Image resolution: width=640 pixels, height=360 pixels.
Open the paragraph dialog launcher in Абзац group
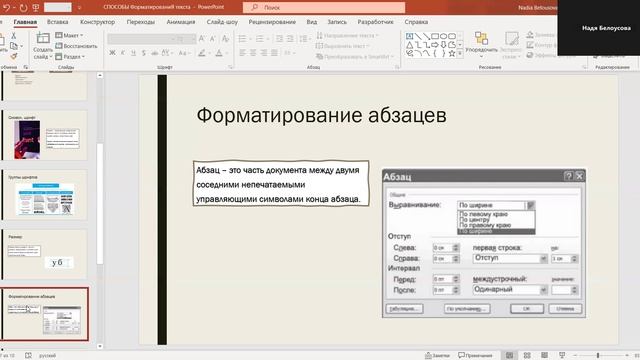[397, 67]
